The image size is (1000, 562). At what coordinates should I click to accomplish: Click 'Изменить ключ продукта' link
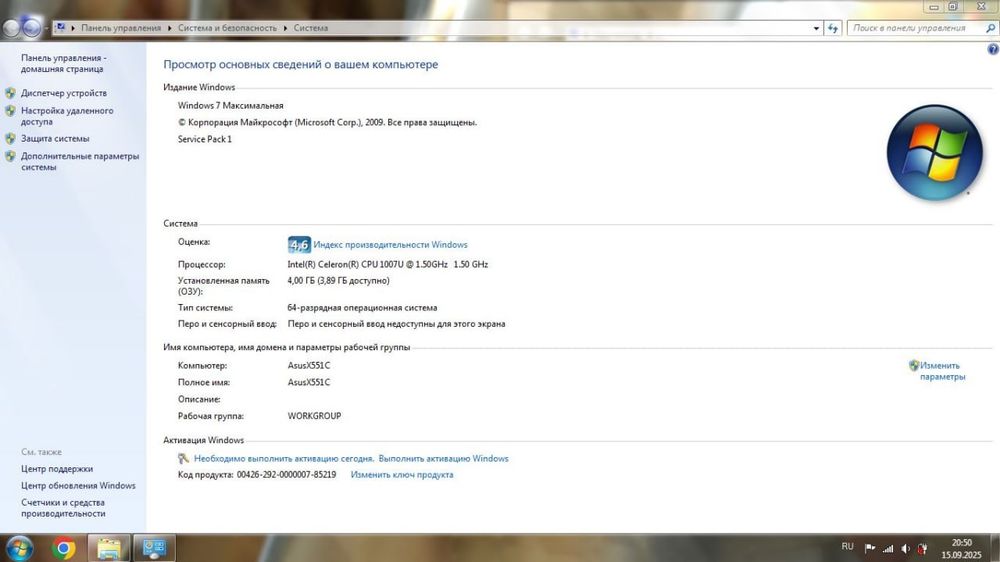402,475
